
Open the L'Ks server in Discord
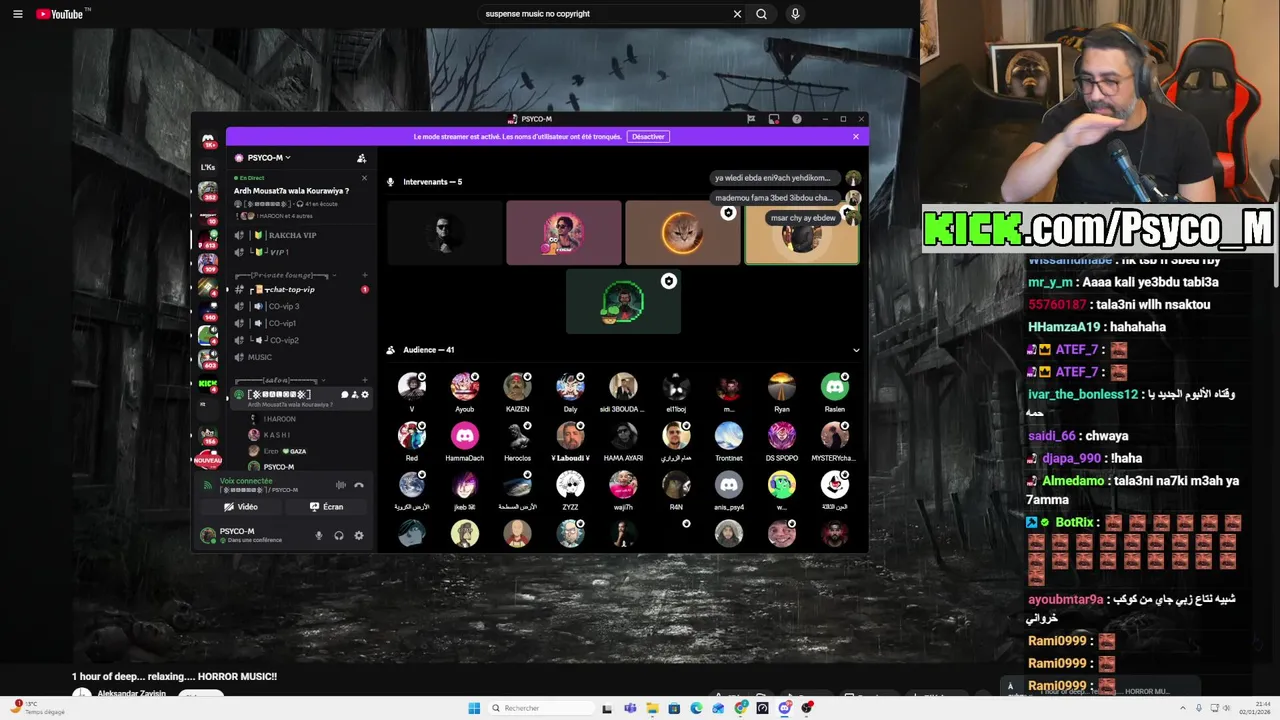click(208, 167)
